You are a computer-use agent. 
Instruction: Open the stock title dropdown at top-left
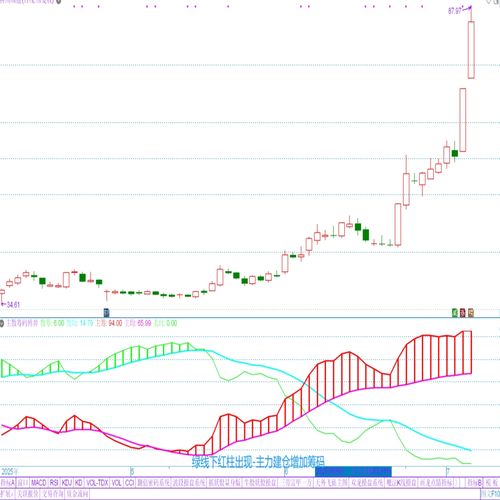[x=59, y=2]
